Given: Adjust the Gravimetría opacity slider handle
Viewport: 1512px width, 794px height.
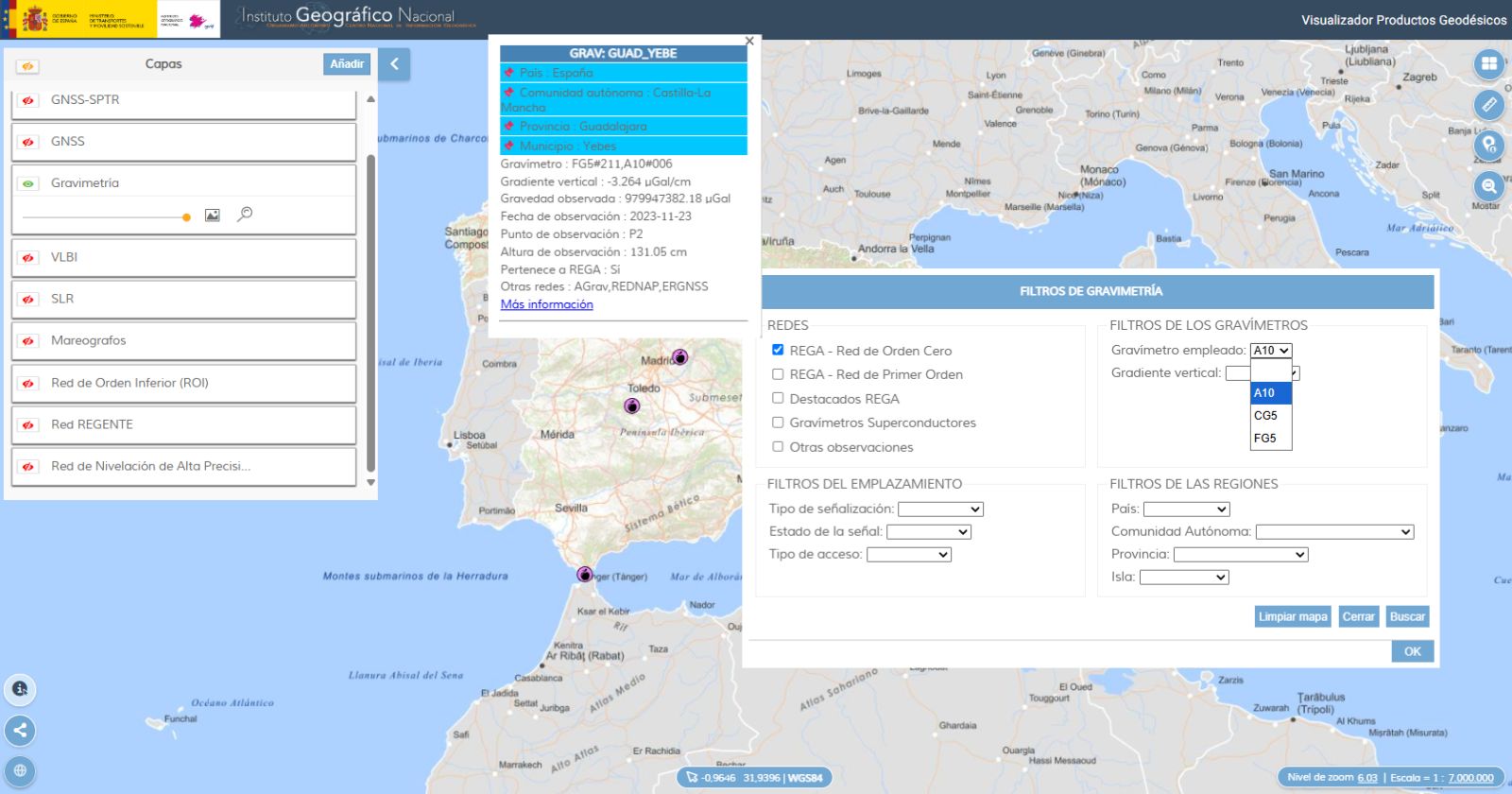Looking at the screenshot, I should [186, 217].
